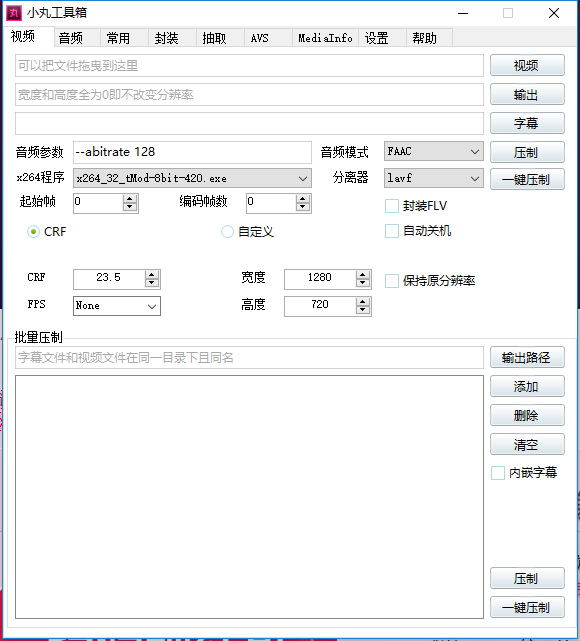580x641 pixels.
Task: Click the 输出路径 output path button
Action: (x=527, y=357)
